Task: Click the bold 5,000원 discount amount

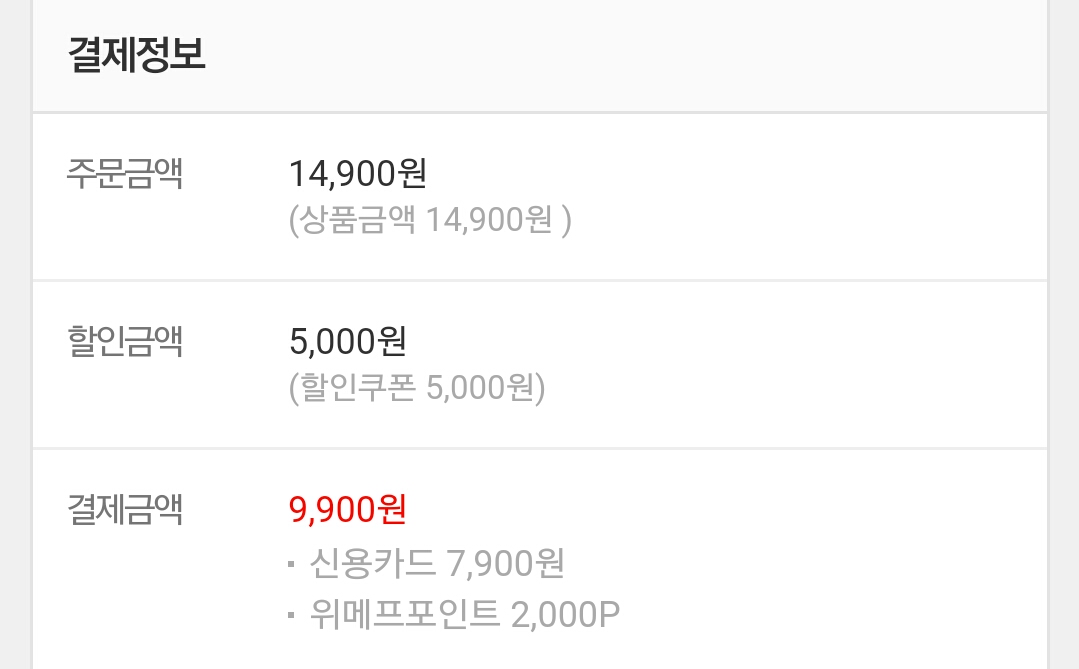Action: [x=347, y=342]
